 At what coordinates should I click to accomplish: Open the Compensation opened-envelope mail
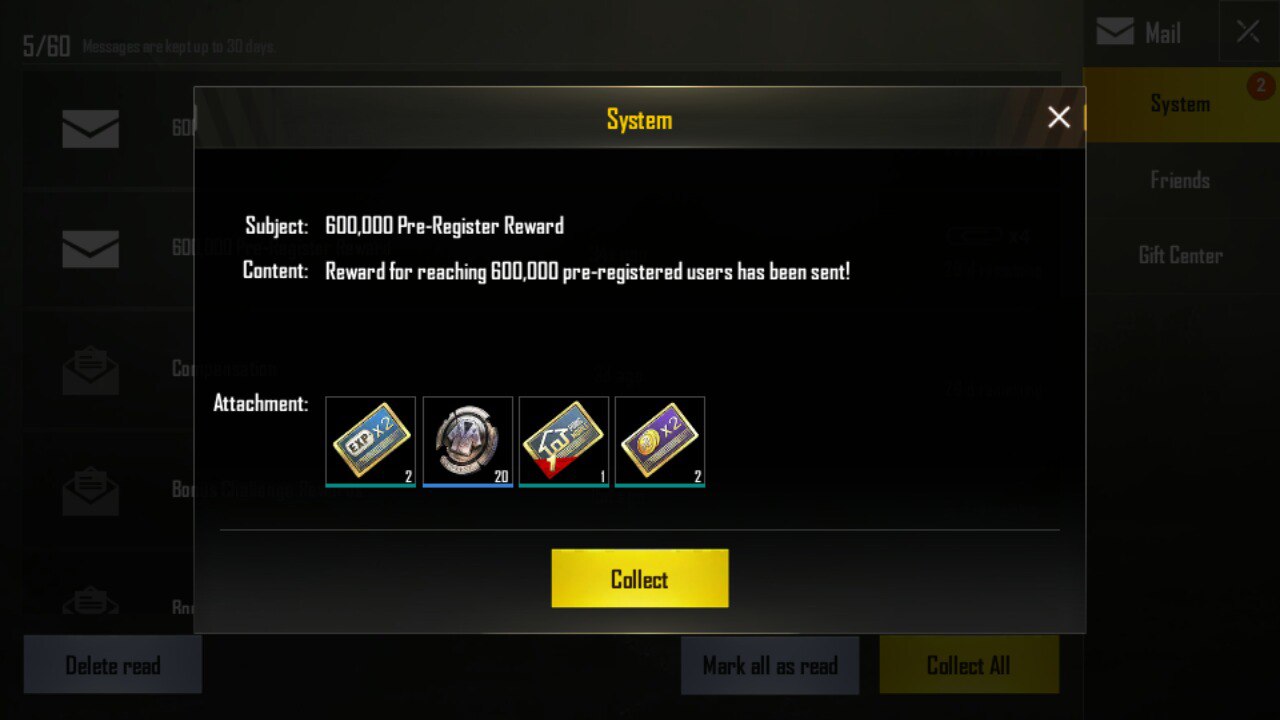91,369
